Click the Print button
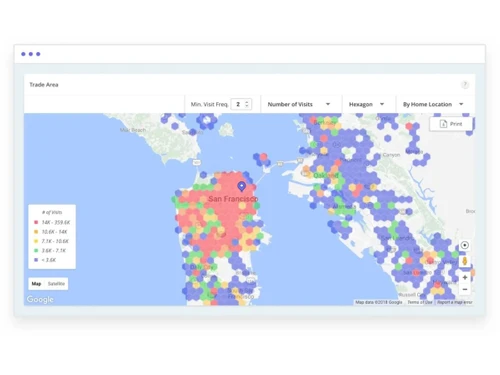This screenshot has height=375, width=500. pos(451,124)
